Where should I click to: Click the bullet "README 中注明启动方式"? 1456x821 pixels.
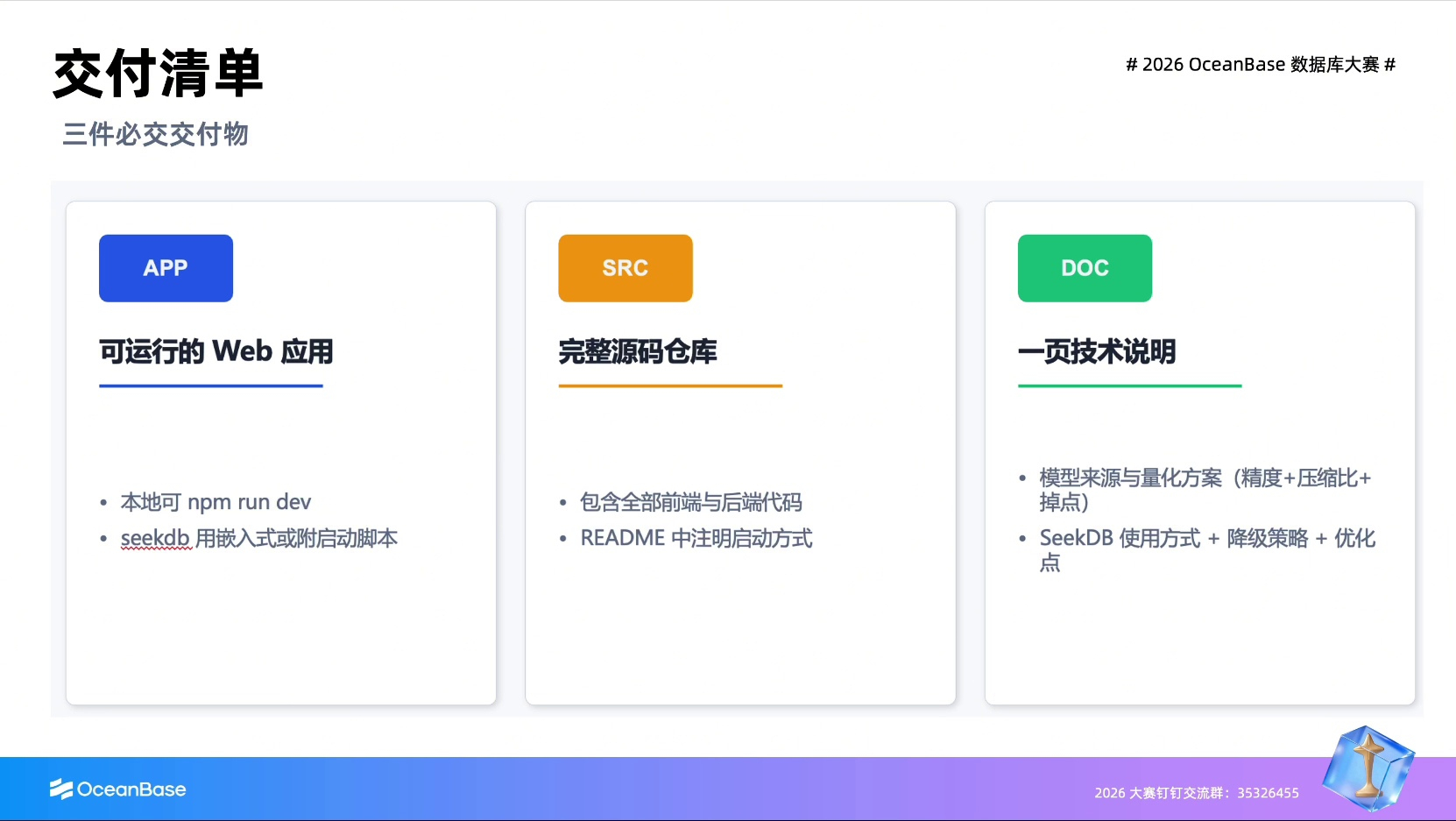(696, 538)
